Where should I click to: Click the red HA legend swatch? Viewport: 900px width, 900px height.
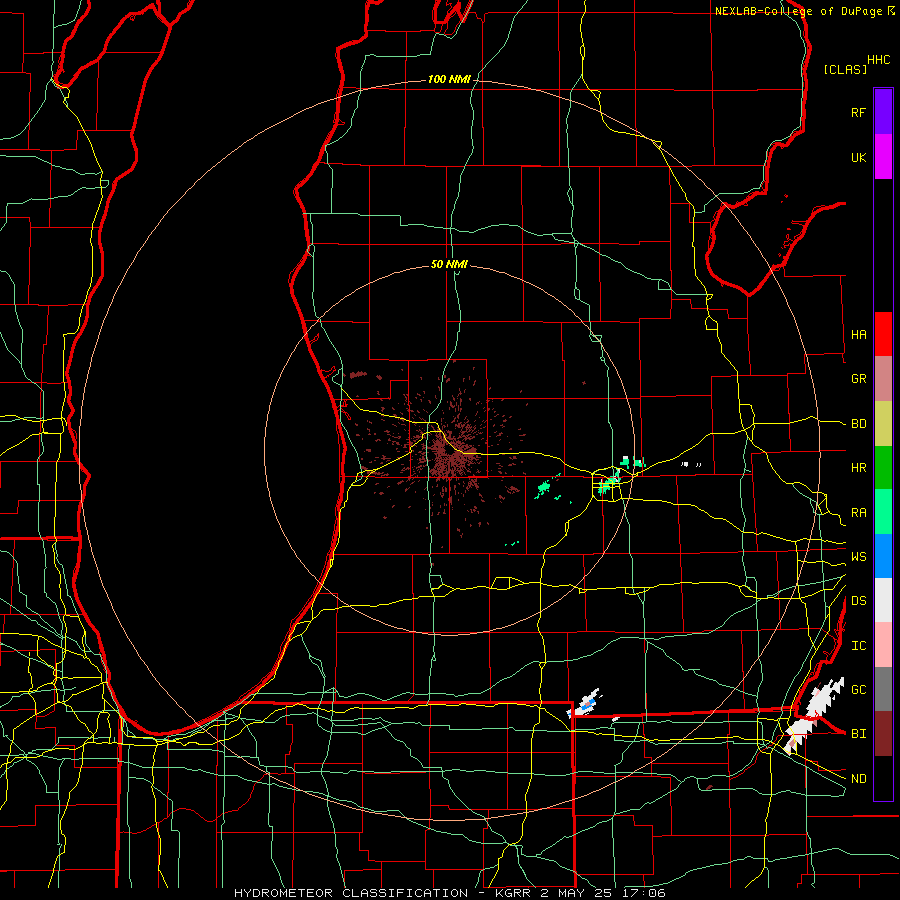click(883, 334)
